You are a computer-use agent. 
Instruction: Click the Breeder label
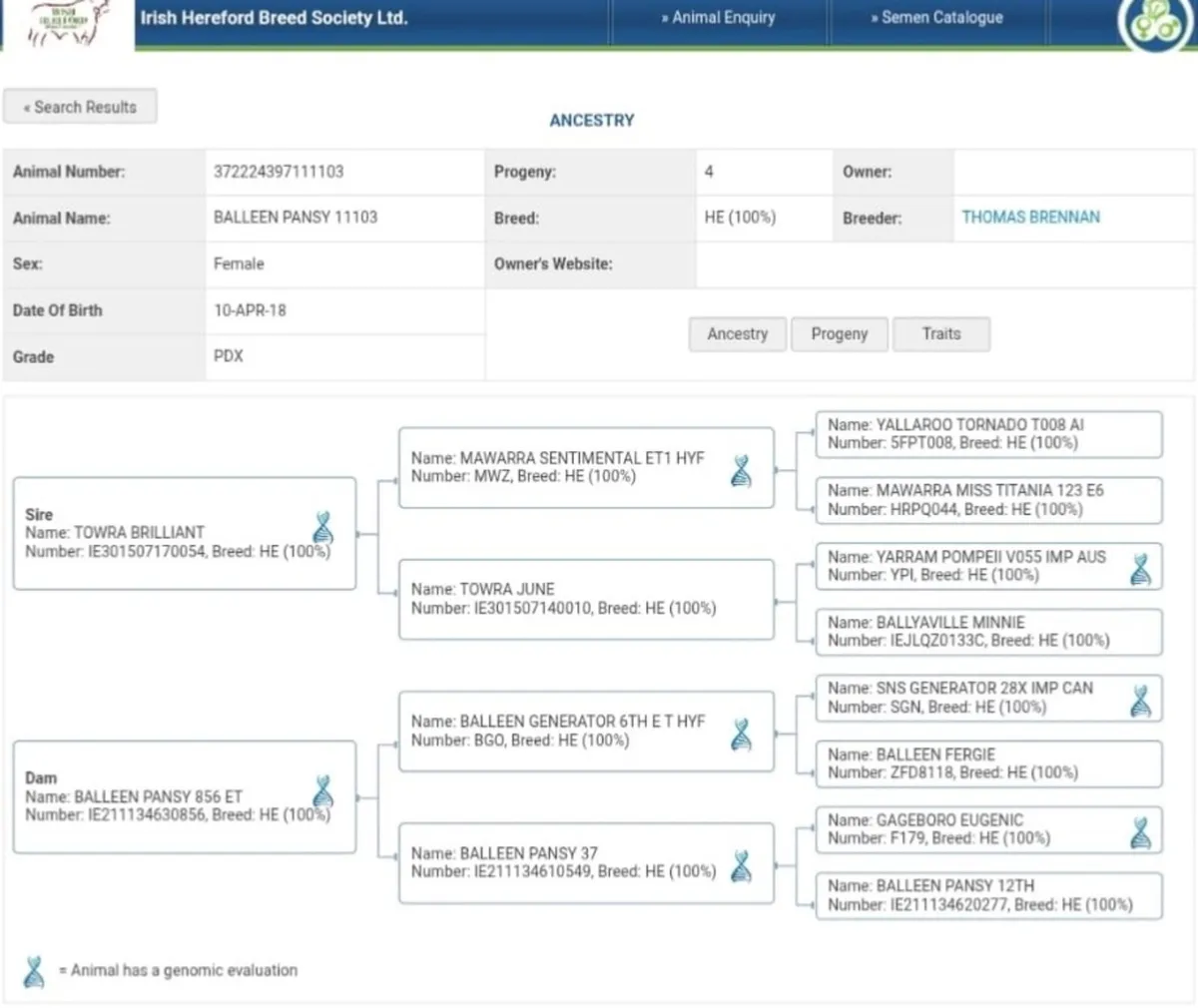[872, 218]
